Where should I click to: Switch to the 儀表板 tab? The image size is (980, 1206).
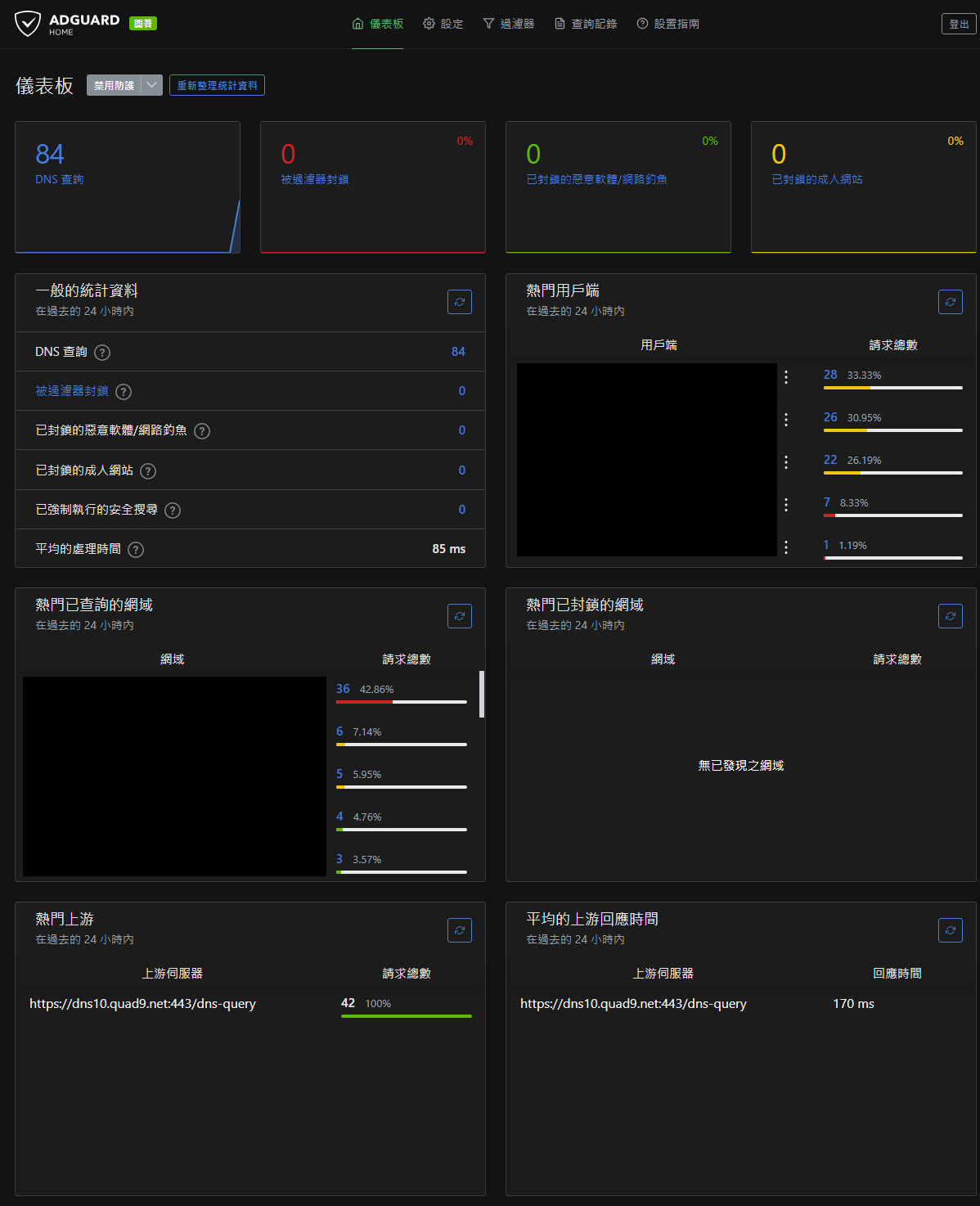tap(377, 24)
